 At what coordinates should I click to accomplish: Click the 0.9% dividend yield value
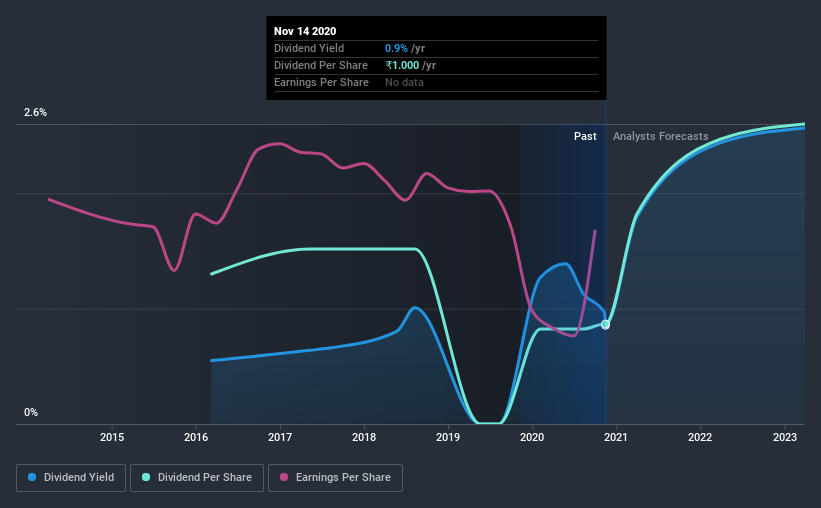click(x=396, y=48)
